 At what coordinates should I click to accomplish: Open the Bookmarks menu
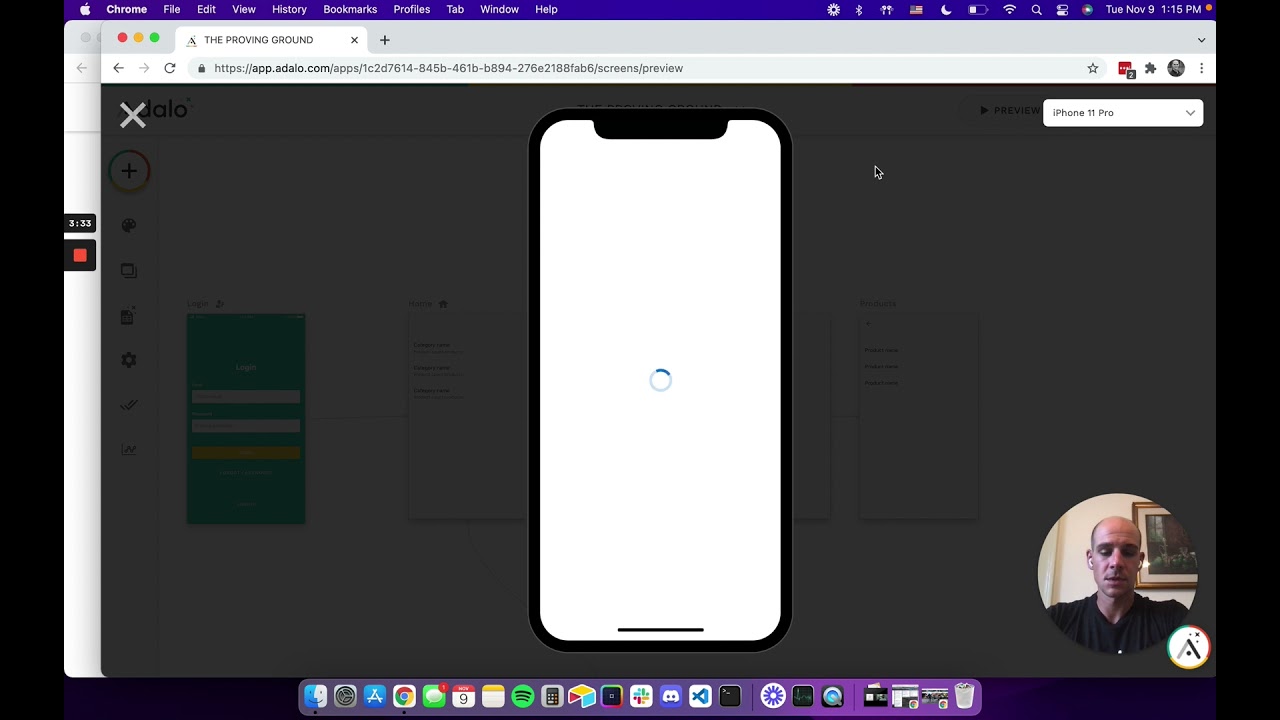[350, 9]
